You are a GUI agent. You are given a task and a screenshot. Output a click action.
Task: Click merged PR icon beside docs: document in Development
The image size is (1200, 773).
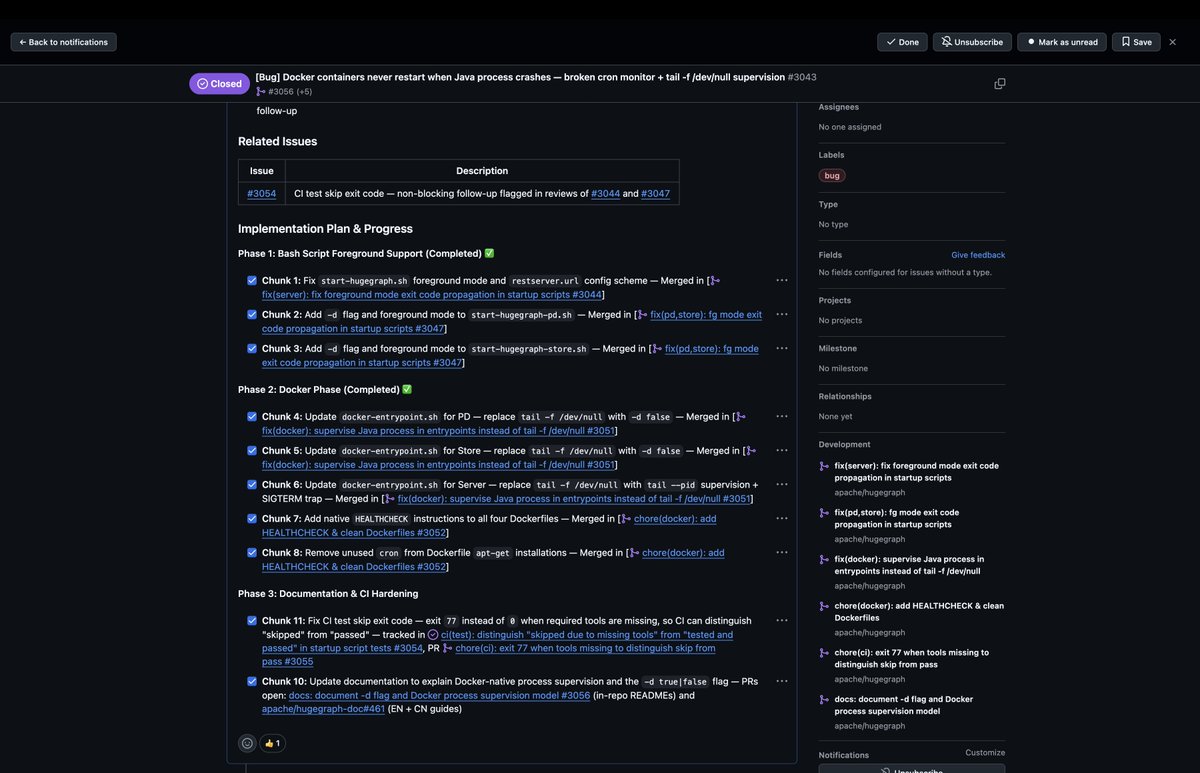point(824,699)
